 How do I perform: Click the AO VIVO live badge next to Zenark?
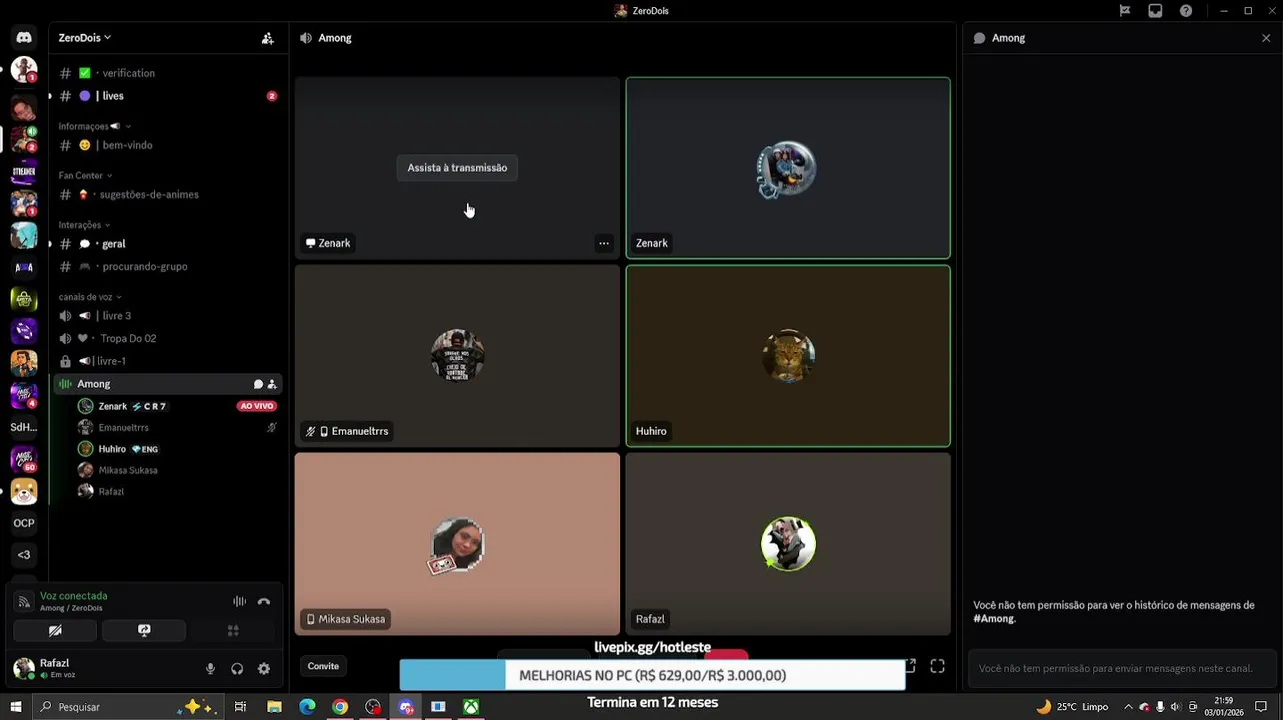[x=257, y=406]
